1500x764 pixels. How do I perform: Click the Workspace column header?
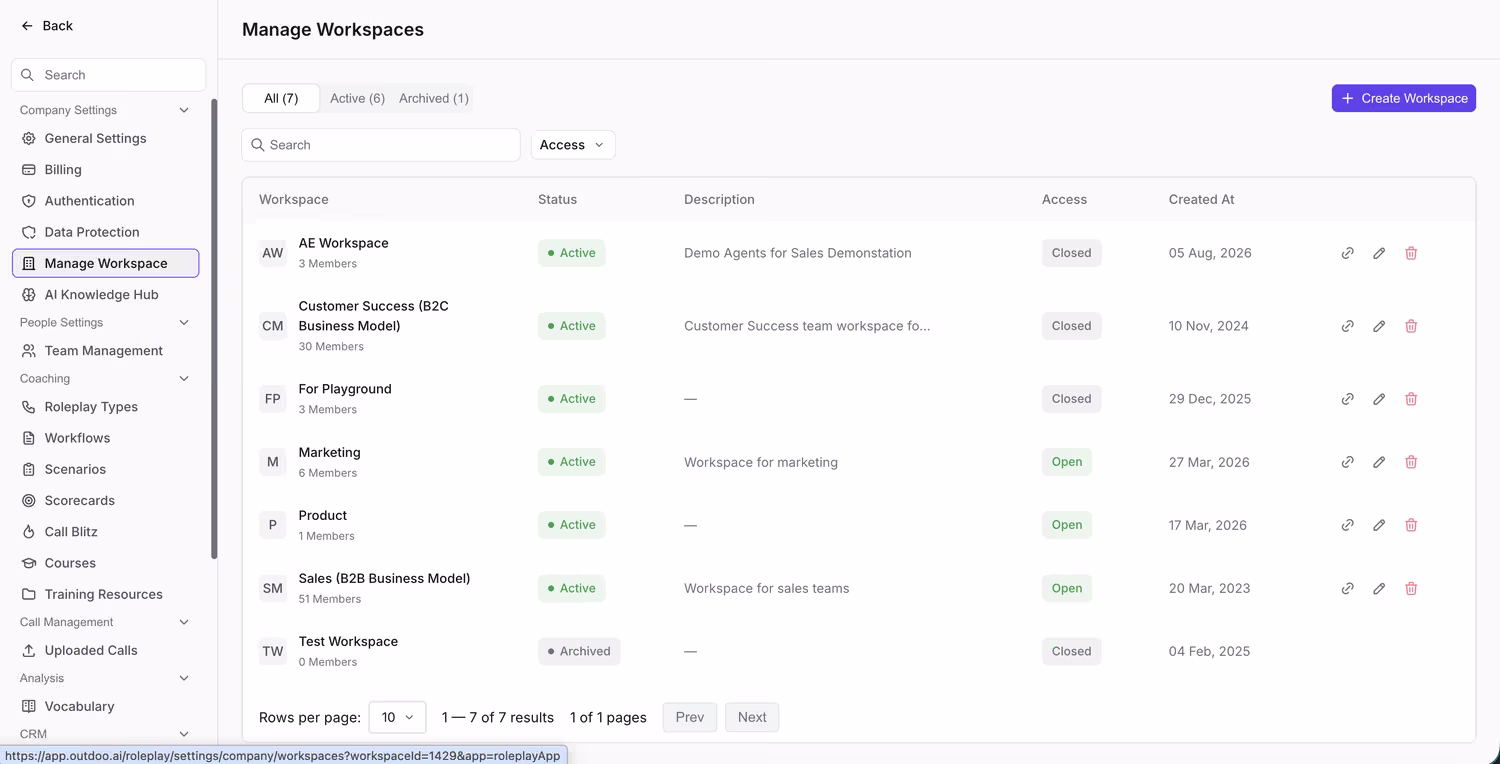[x=293, y=200]
